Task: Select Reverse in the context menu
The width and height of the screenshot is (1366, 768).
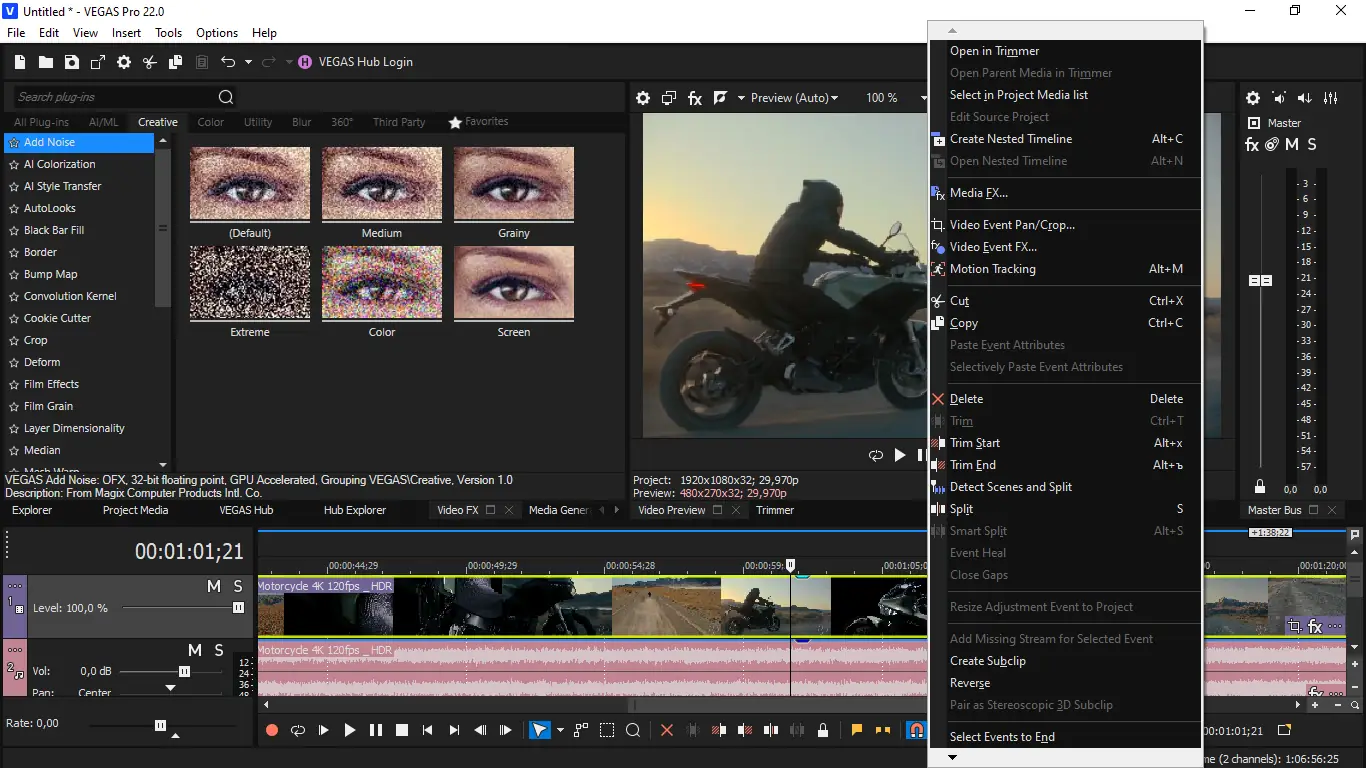Action: pos(969,683)
